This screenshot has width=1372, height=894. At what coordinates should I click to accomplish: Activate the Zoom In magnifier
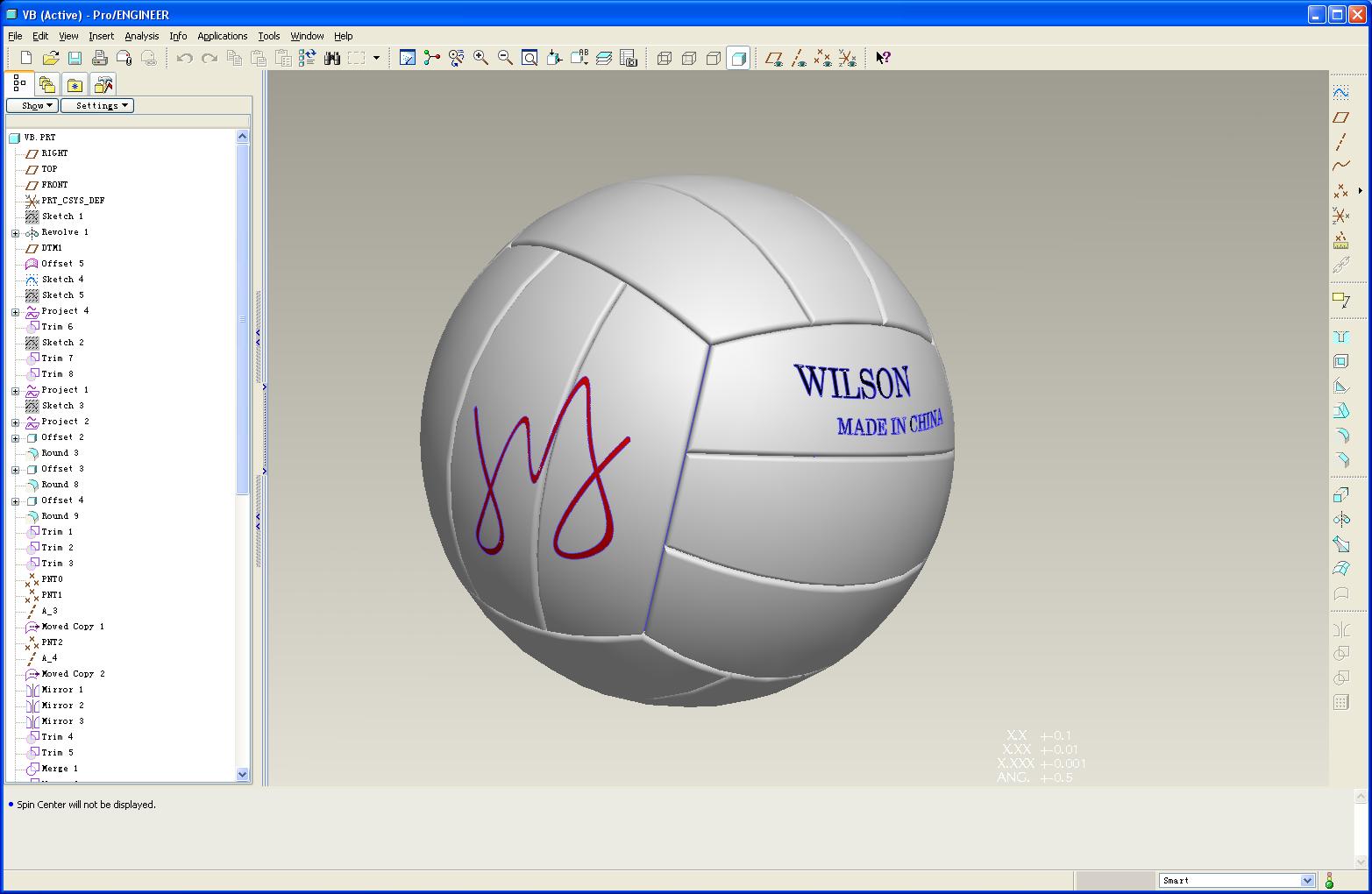480,58
